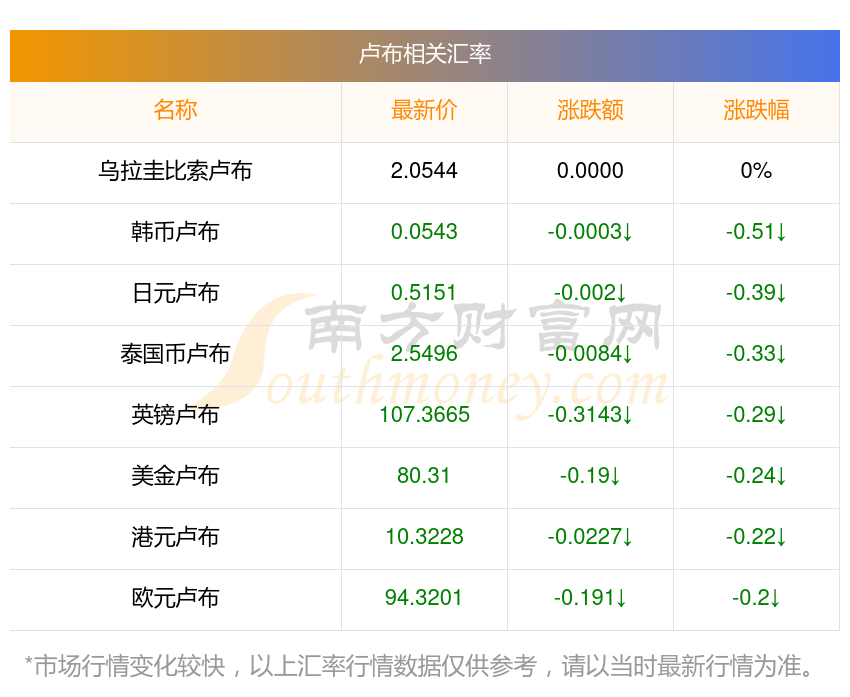Image resolution: width=850 pixels, height=697 pixels.
Task: Click the 卢布相关汇率 table title banner
Action: (424, 55)
